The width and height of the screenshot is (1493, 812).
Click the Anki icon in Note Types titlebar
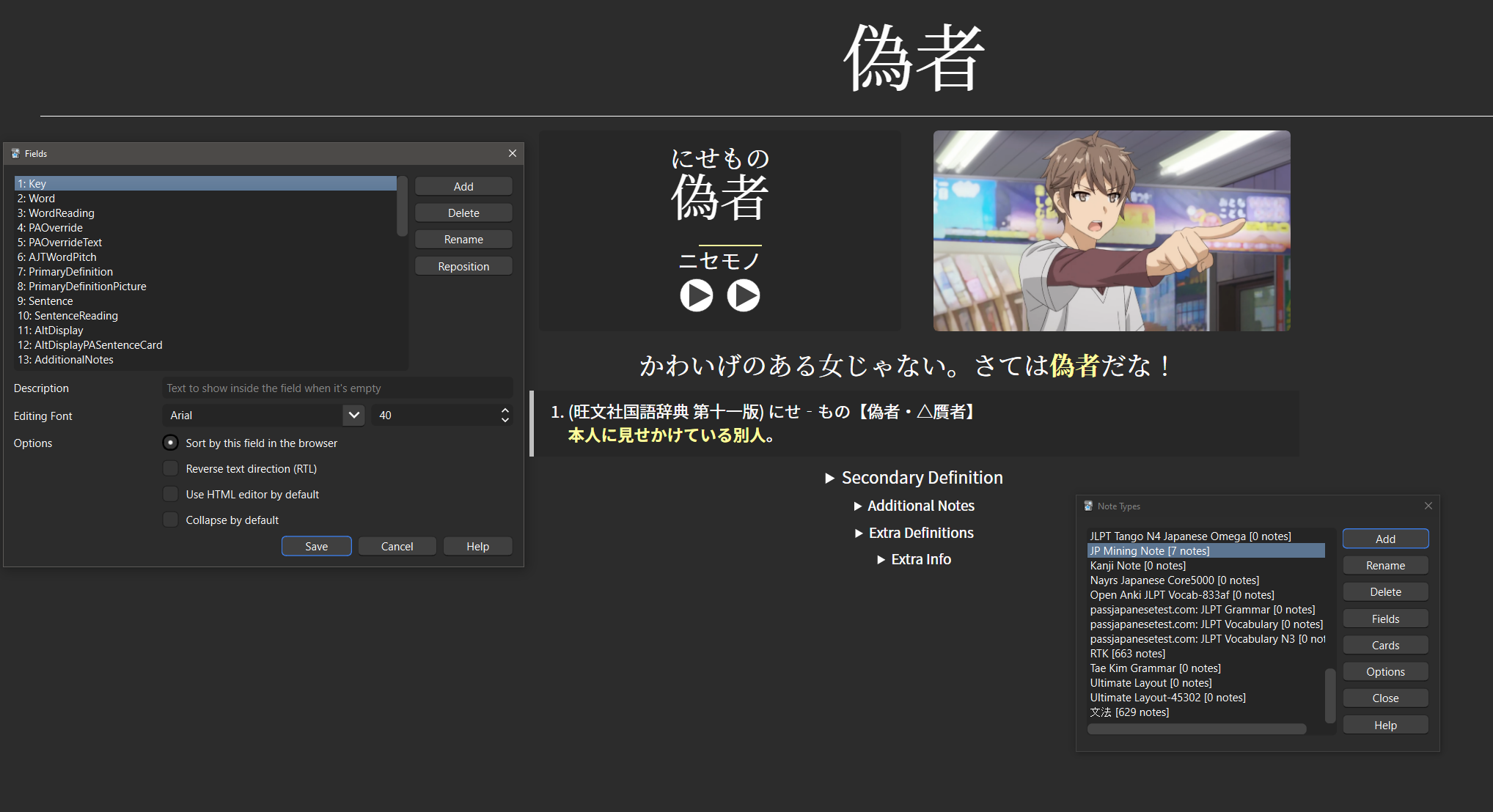1087,506
